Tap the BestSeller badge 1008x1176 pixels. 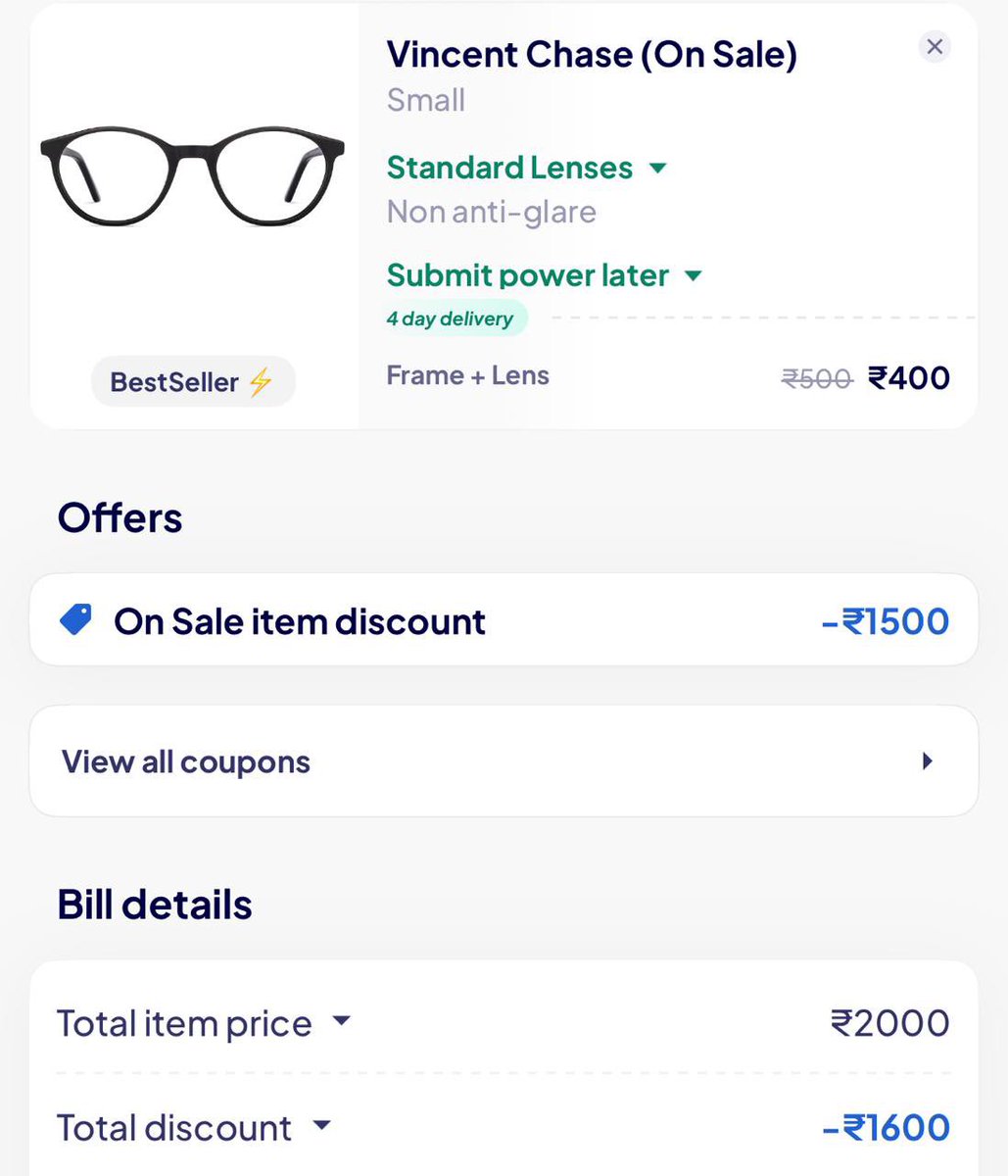pos(193,381)
